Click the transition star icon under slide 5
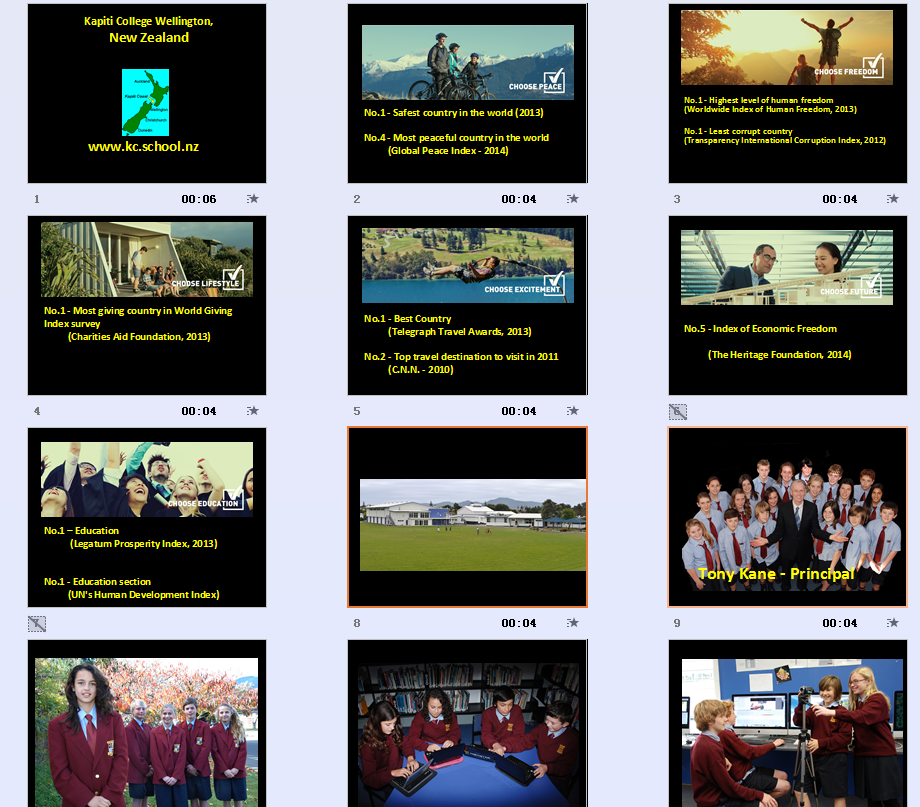 point(573,411)
